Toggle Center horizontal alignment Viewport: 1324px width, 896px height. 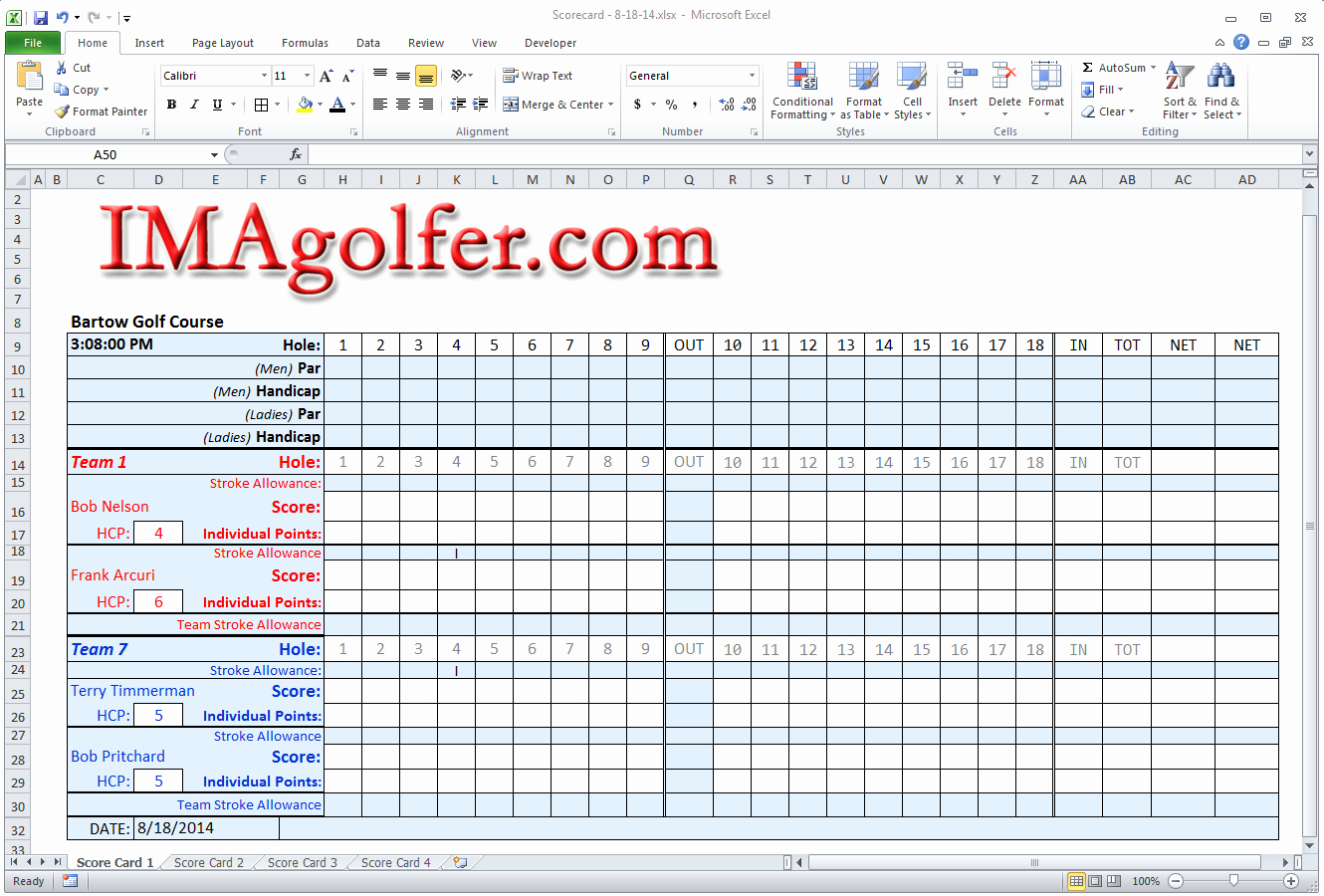tap(403, 104)
